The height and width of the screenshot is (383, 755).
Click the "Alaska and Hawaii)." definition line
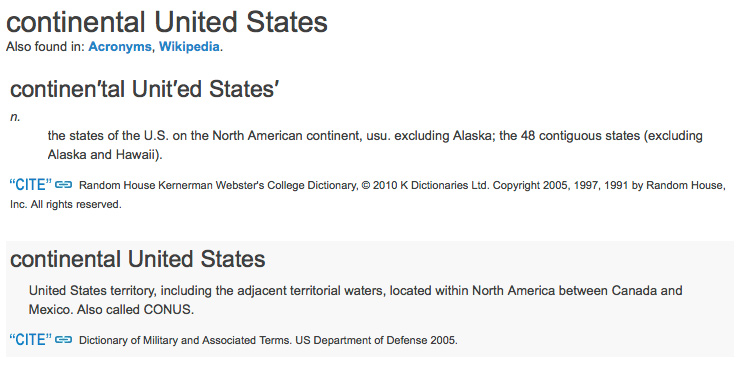click(x=105, y=155)
